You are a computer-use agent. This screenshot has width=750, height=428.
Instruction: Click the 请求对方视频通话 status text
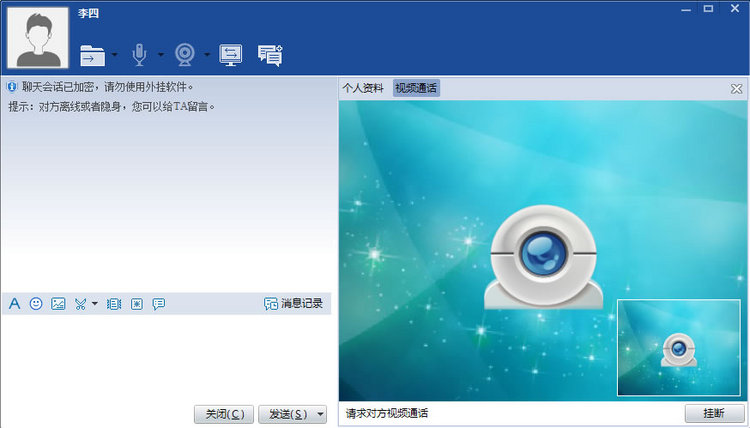pos(387,413)
